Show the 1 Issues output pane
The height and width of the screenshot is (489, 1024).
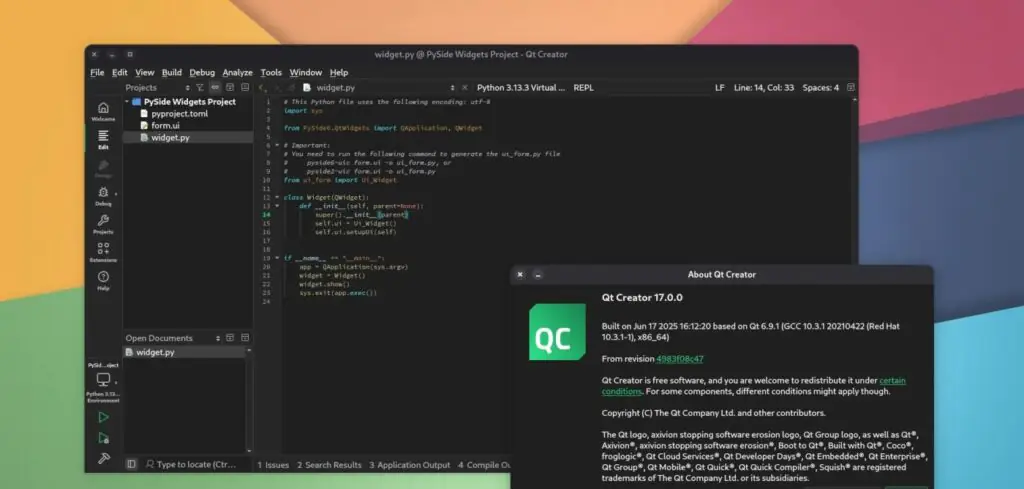pyautogui.click(x=273, y=465)
